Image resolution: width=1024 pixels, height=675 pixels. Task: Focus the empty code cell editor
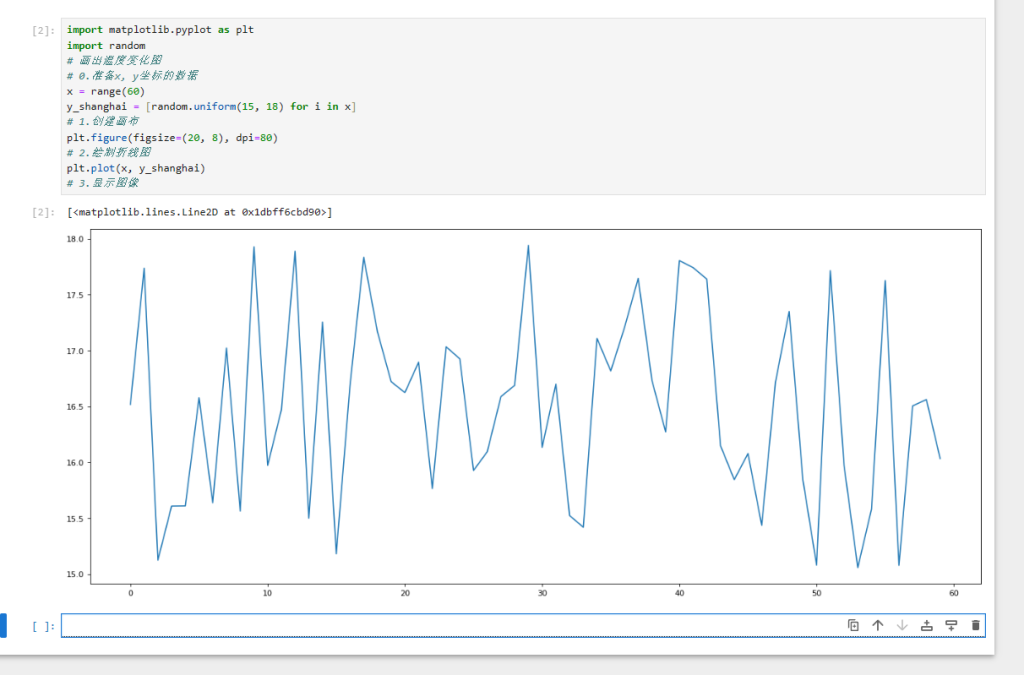pyautogui.click(x=450, y=625)
